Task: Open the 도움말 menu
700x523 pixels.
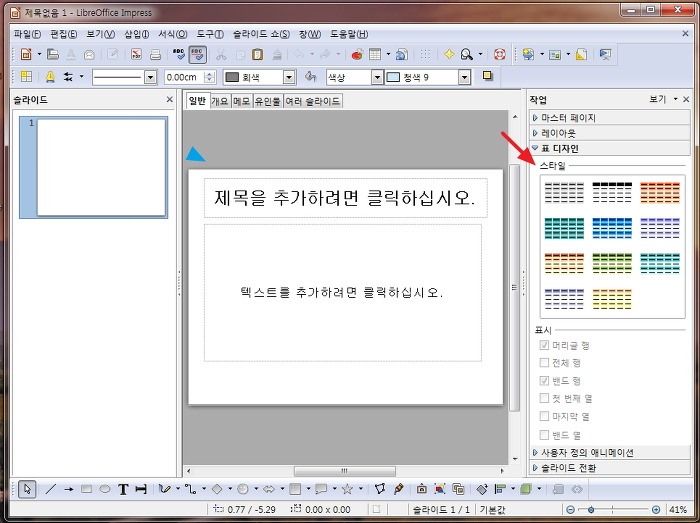Action: [349, 34]
